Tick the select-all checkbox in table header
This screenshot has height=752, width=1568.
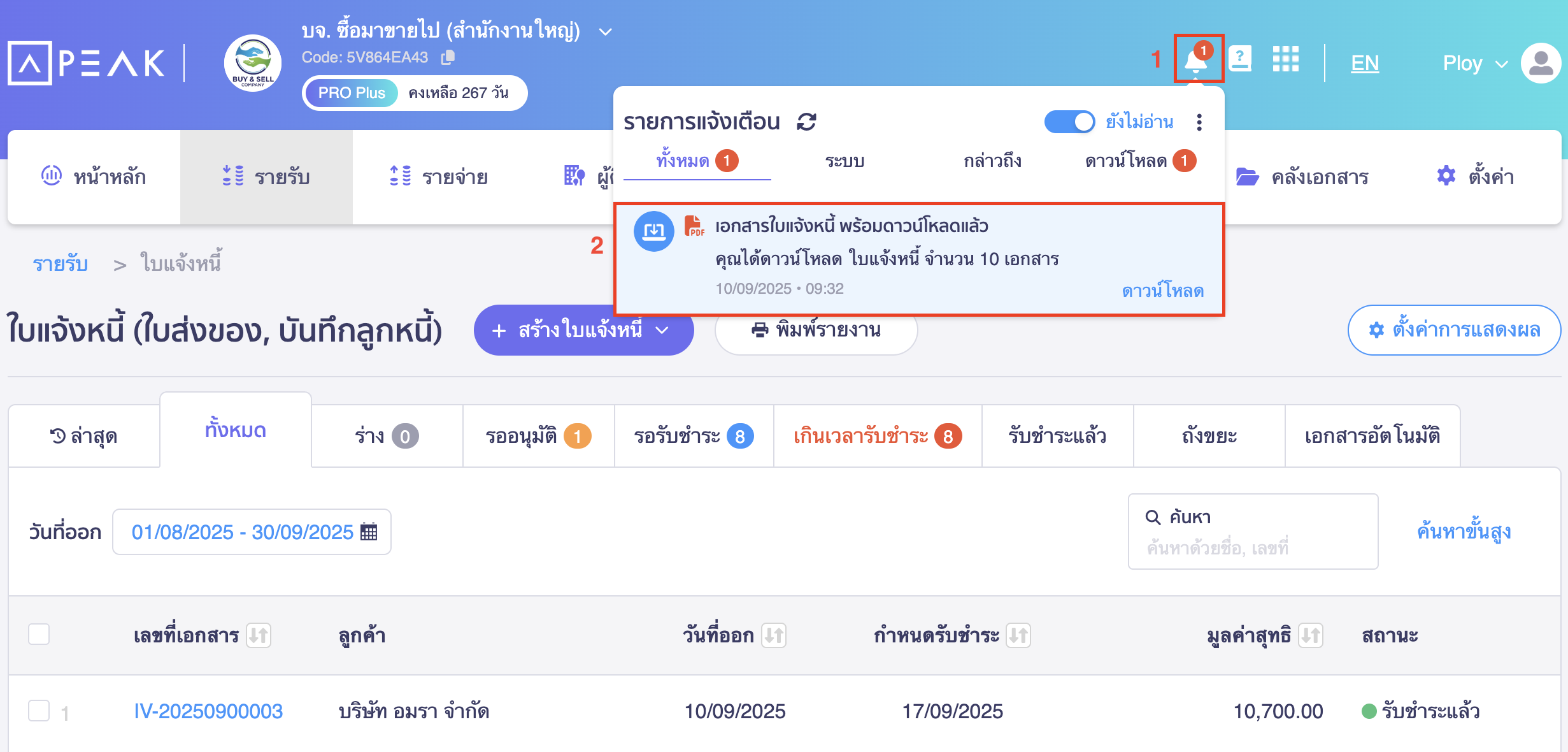pos(39,634)
